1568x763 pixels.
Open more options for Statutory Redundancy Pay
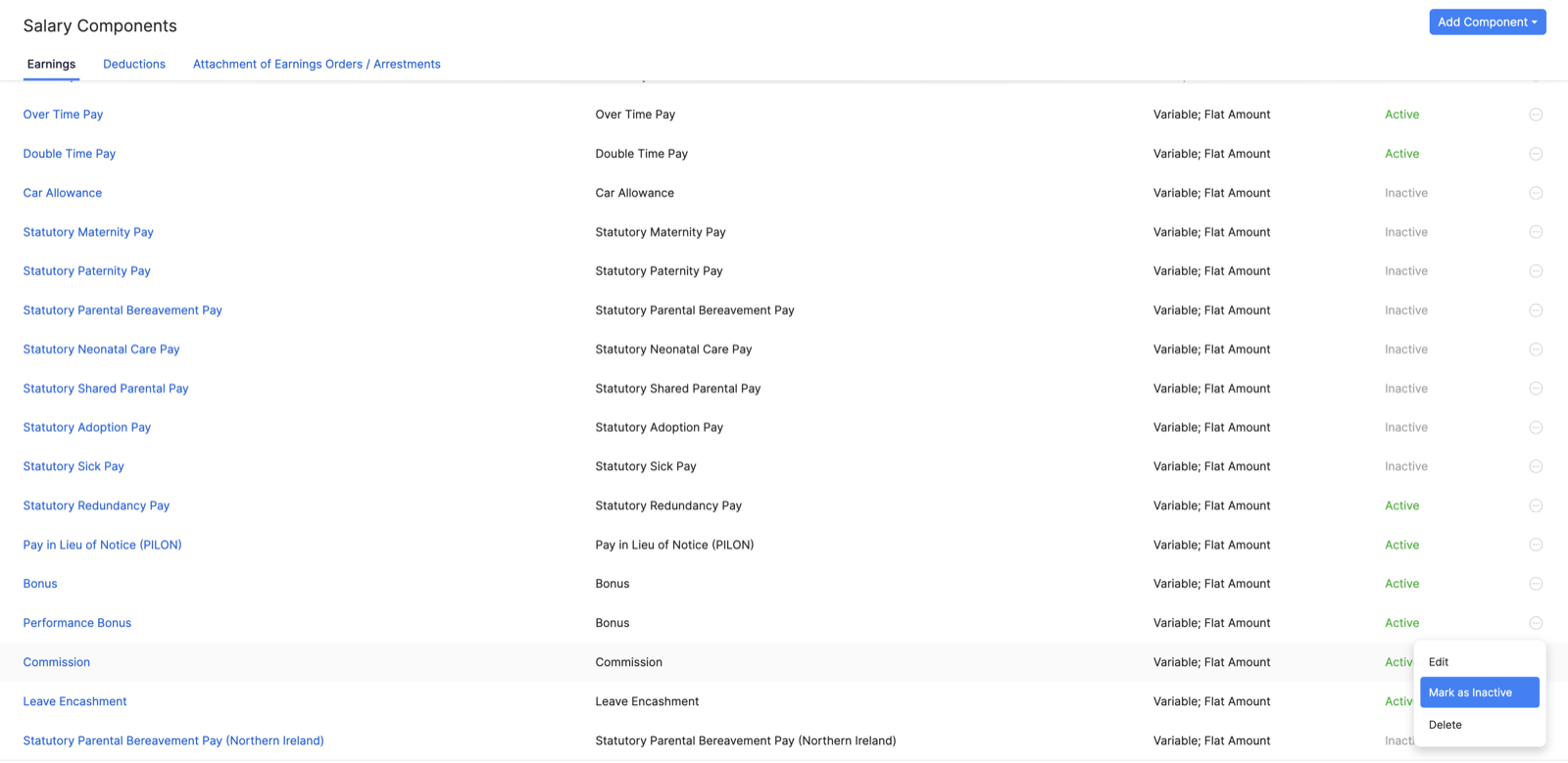coord(1536,506)
